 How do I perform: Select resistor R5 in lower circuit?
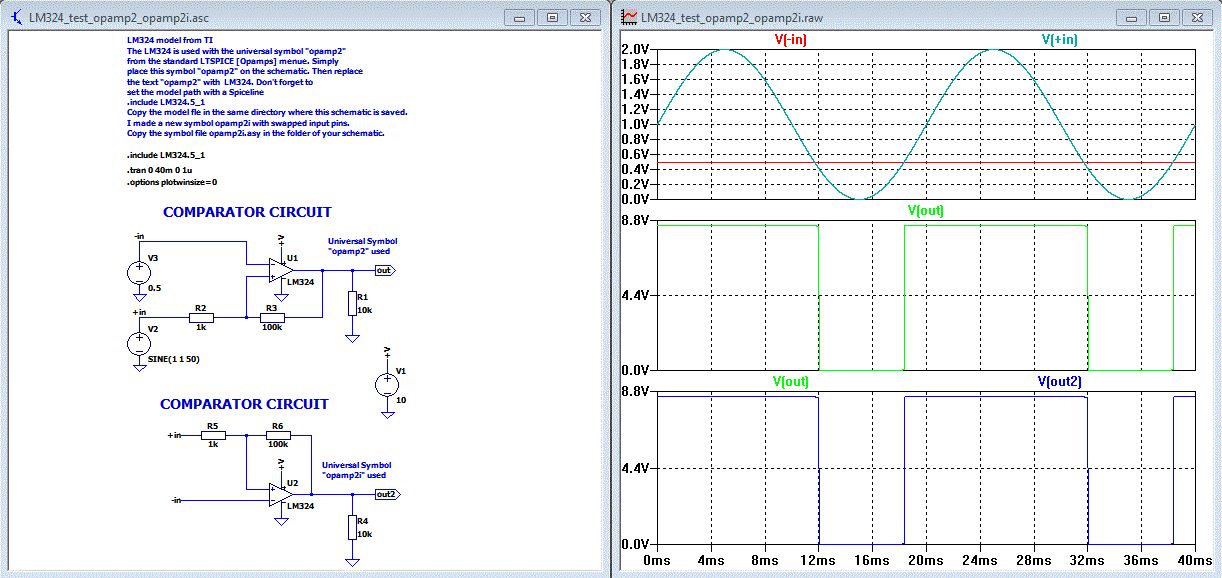coord(212,436)
